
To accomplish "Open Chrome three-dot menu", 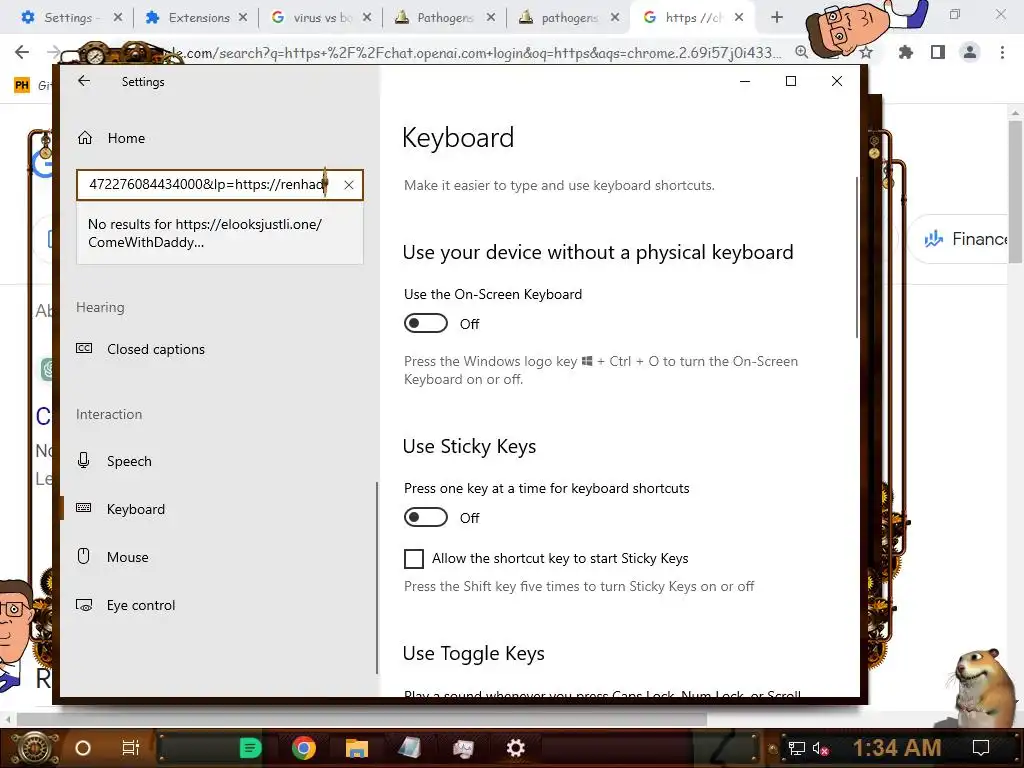I will click(x=1002, y=52).
